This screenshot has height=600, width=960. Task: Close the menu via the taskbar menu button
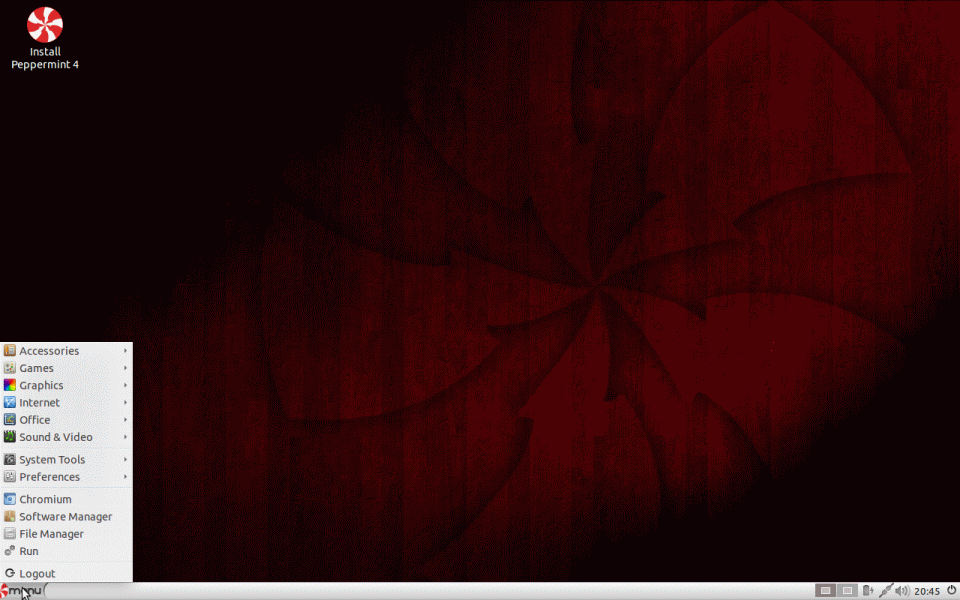point(21,591)
